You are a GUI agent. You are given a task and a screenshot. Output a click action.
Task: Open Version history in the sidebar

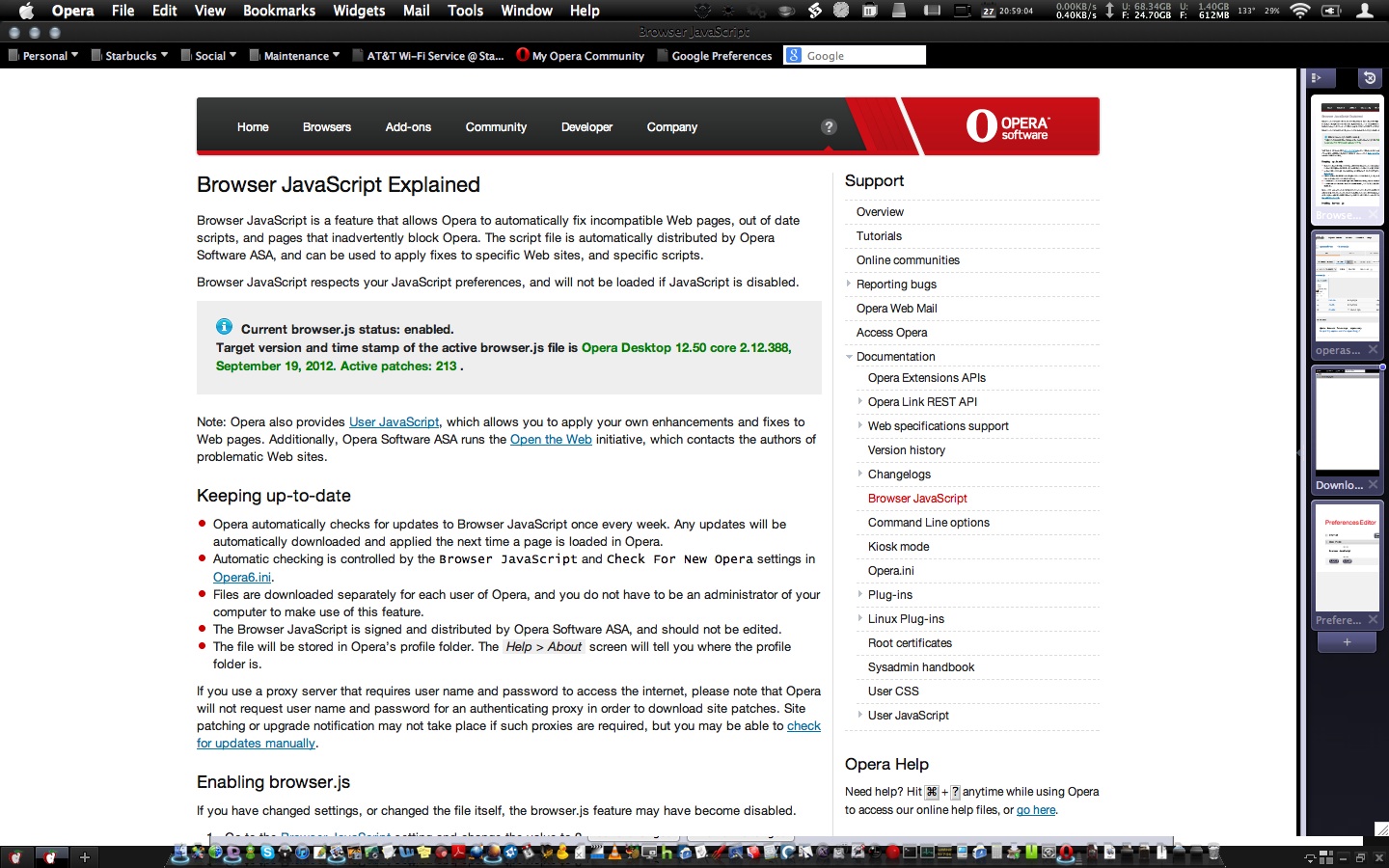click(907, 449)
